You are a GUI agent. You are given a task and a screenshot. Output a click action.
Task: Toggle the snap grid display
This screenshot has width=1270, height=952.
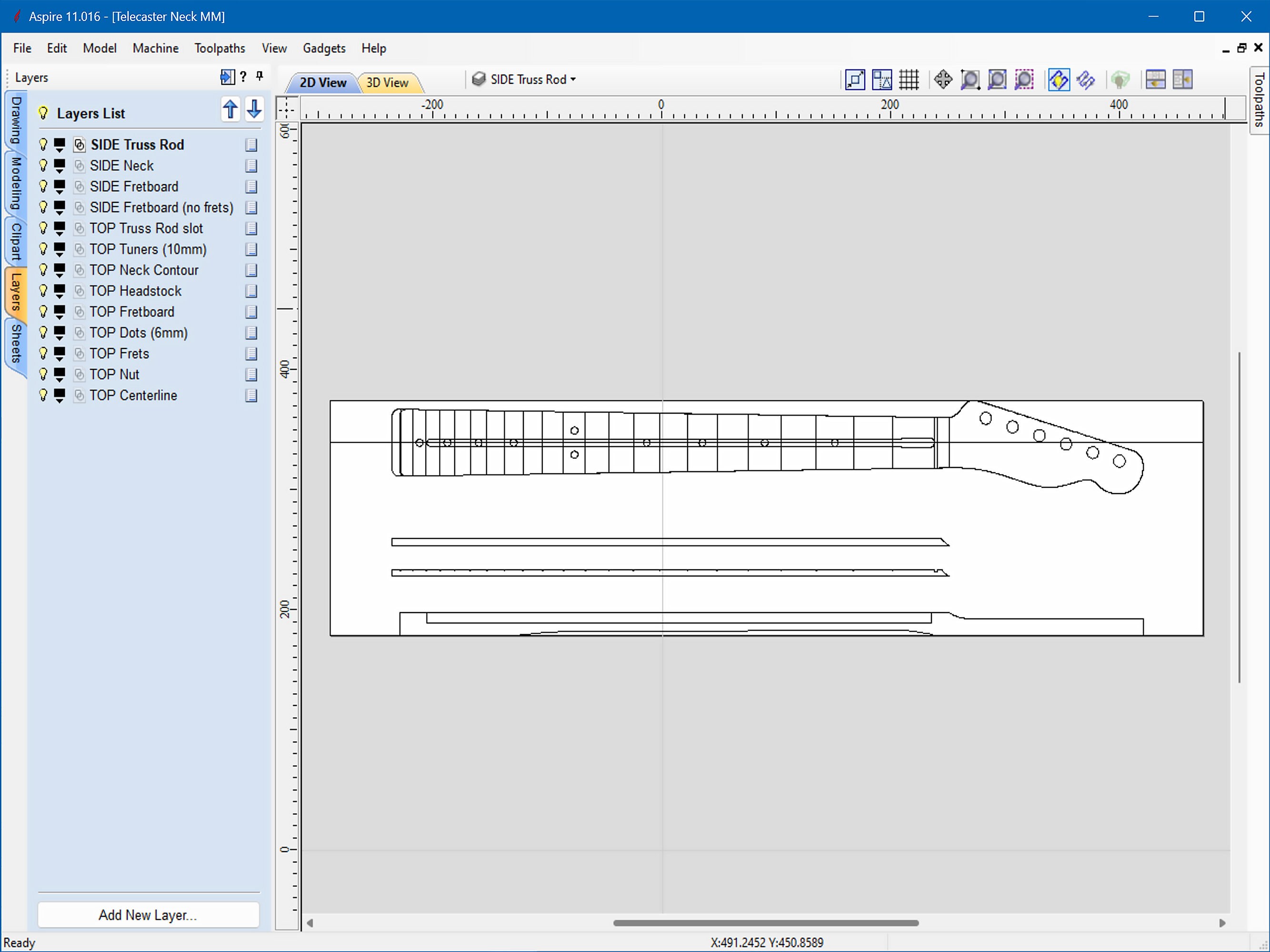point(910,80)
